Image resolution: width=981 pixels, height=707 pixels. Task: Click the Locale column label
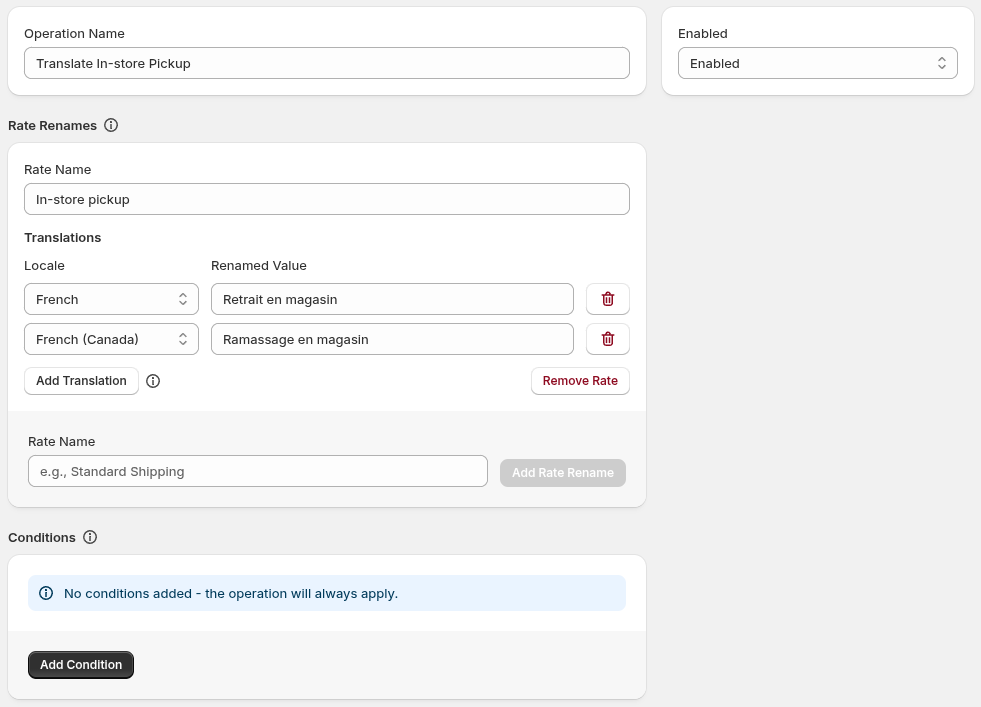pyautogui.click(x=44, y=265)
